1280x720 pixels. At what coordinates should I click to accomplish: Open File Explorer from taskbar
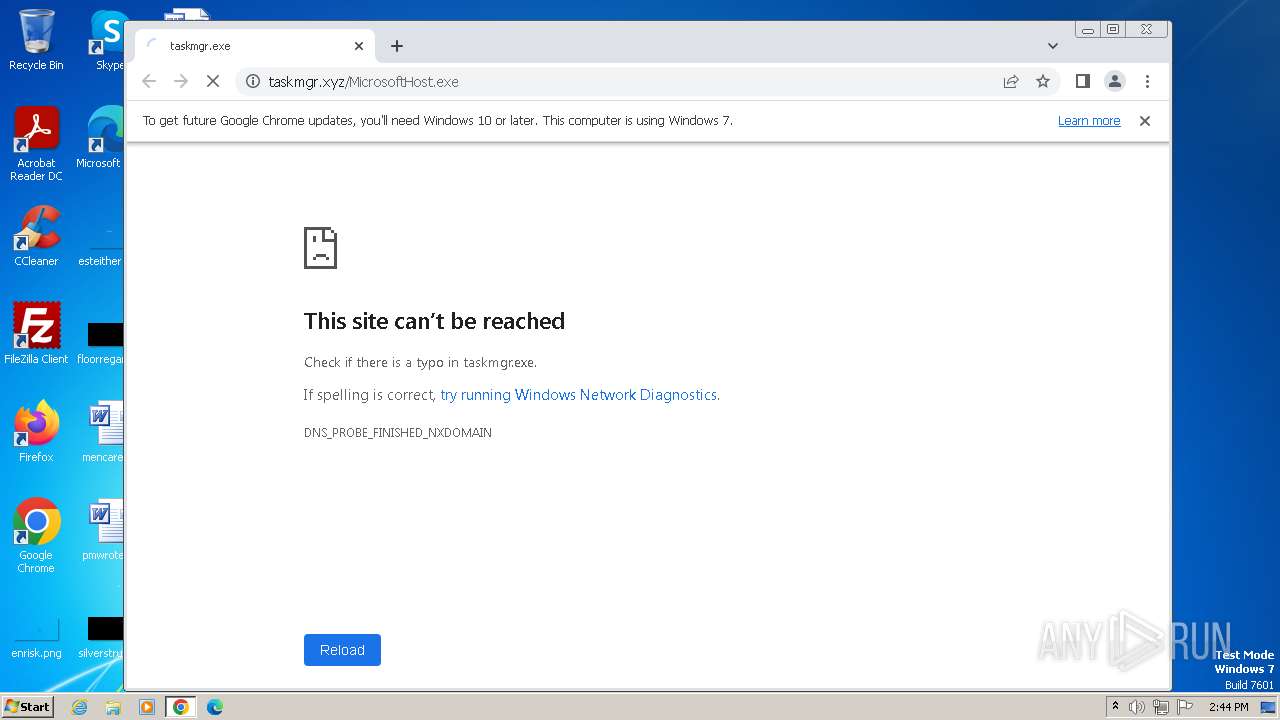click(x=113, y=707)
